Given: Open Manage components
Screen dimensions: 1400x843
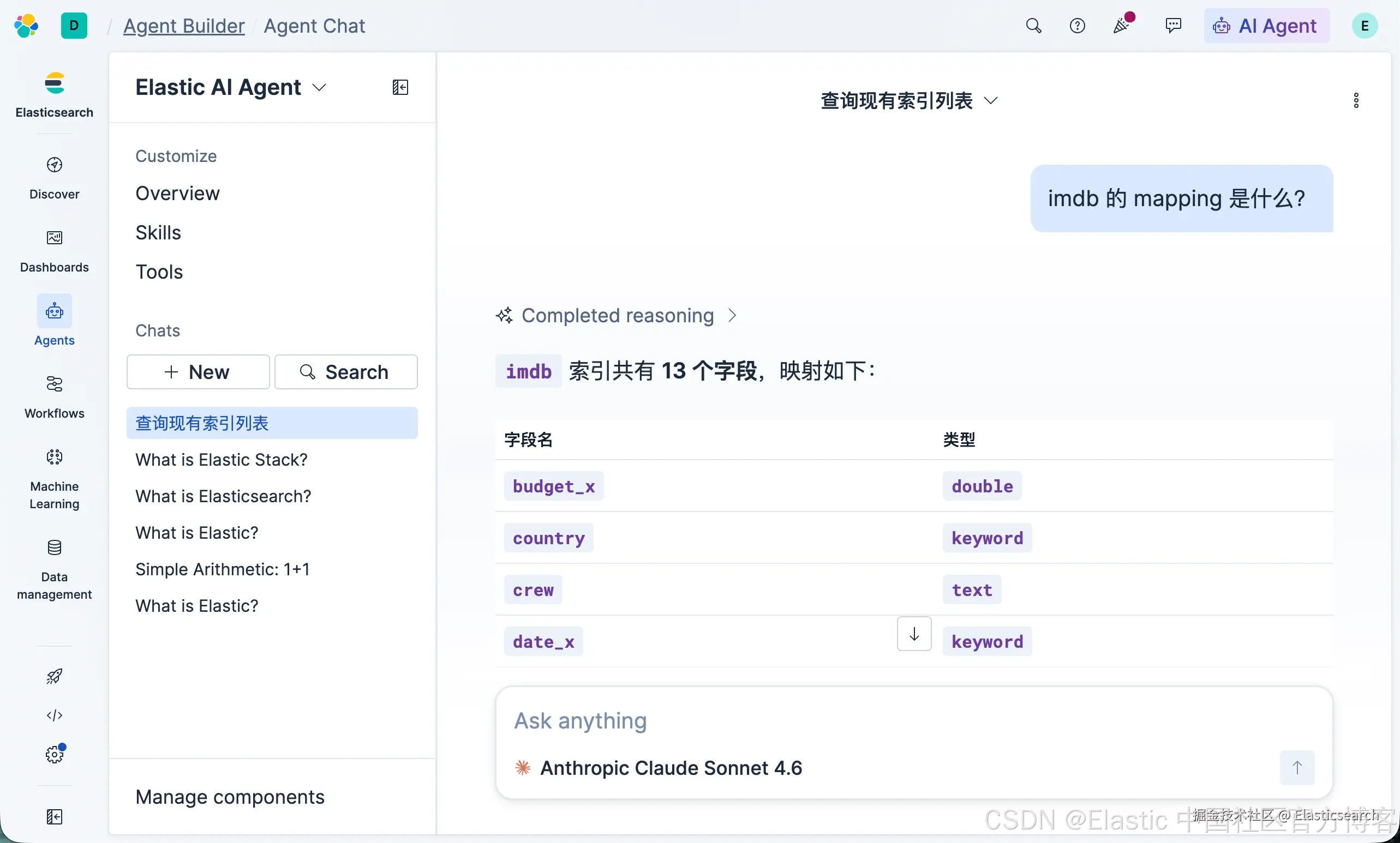Looking at the screenshot, I should [230, 797].
